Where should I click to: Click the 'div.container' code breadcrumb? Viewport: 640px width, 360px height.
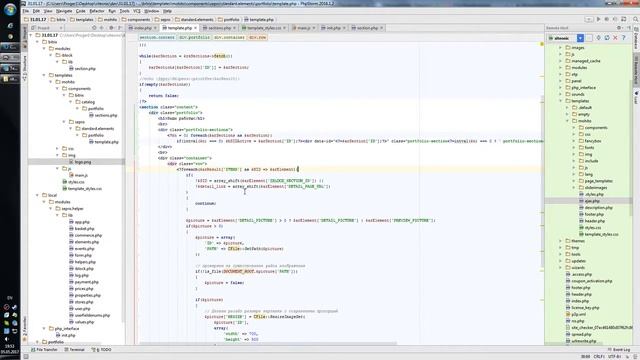pyautogui.click(x=229, y=37)
